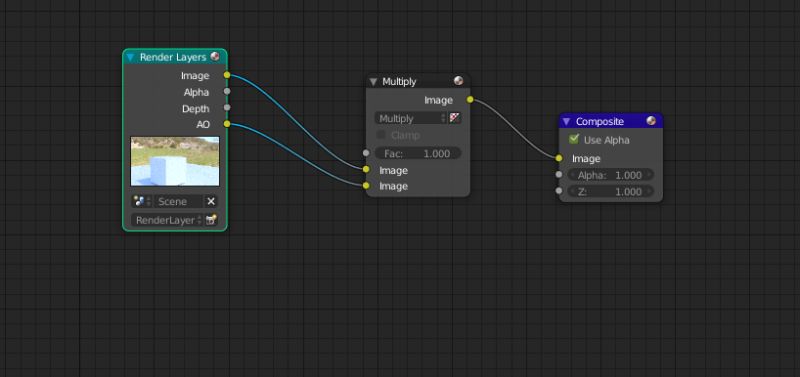Collapse the Multiply node
Viewport: 800px width, 377px height.
click(373, 82)
